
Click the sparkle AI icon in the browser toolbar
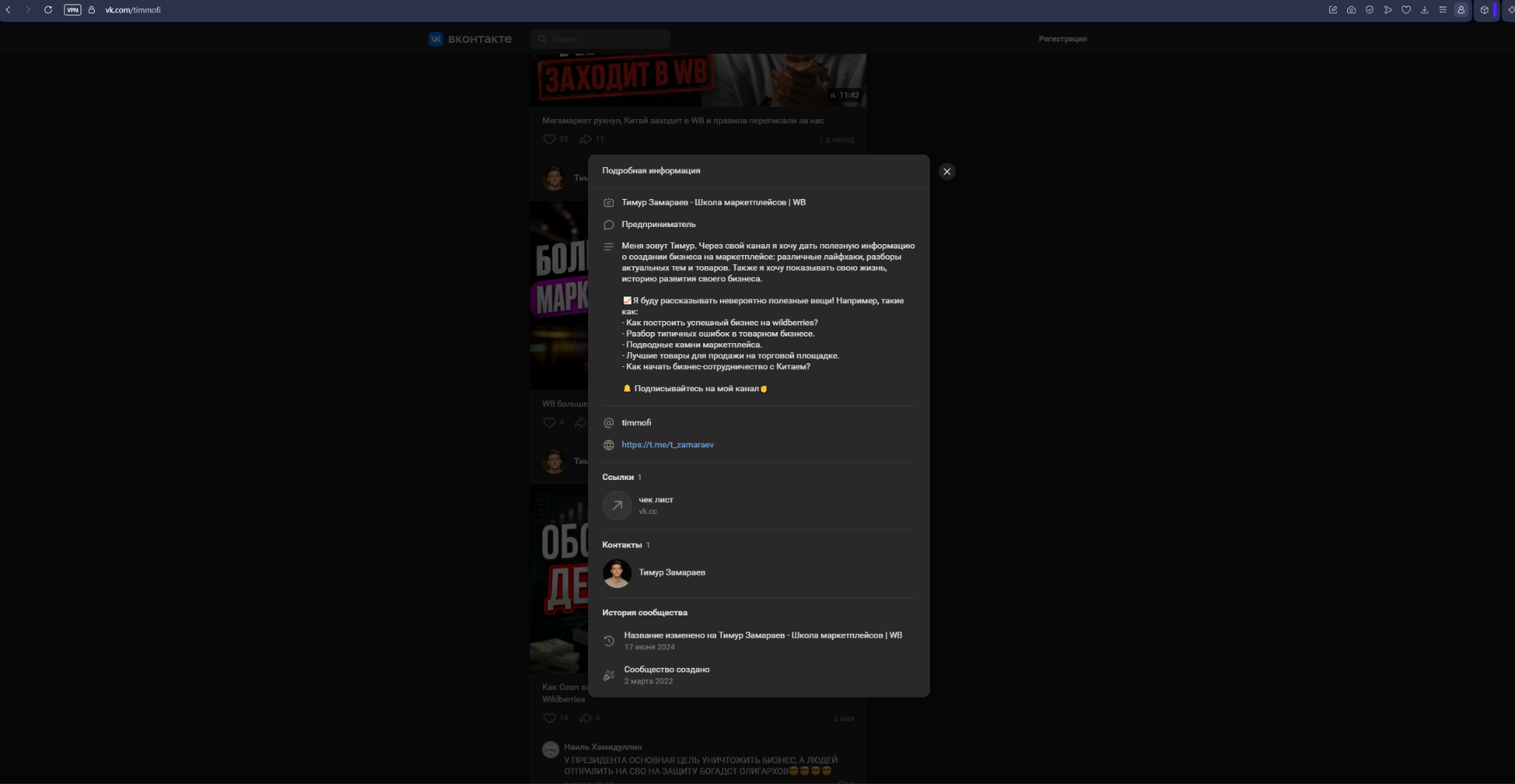coord(1511,10)
